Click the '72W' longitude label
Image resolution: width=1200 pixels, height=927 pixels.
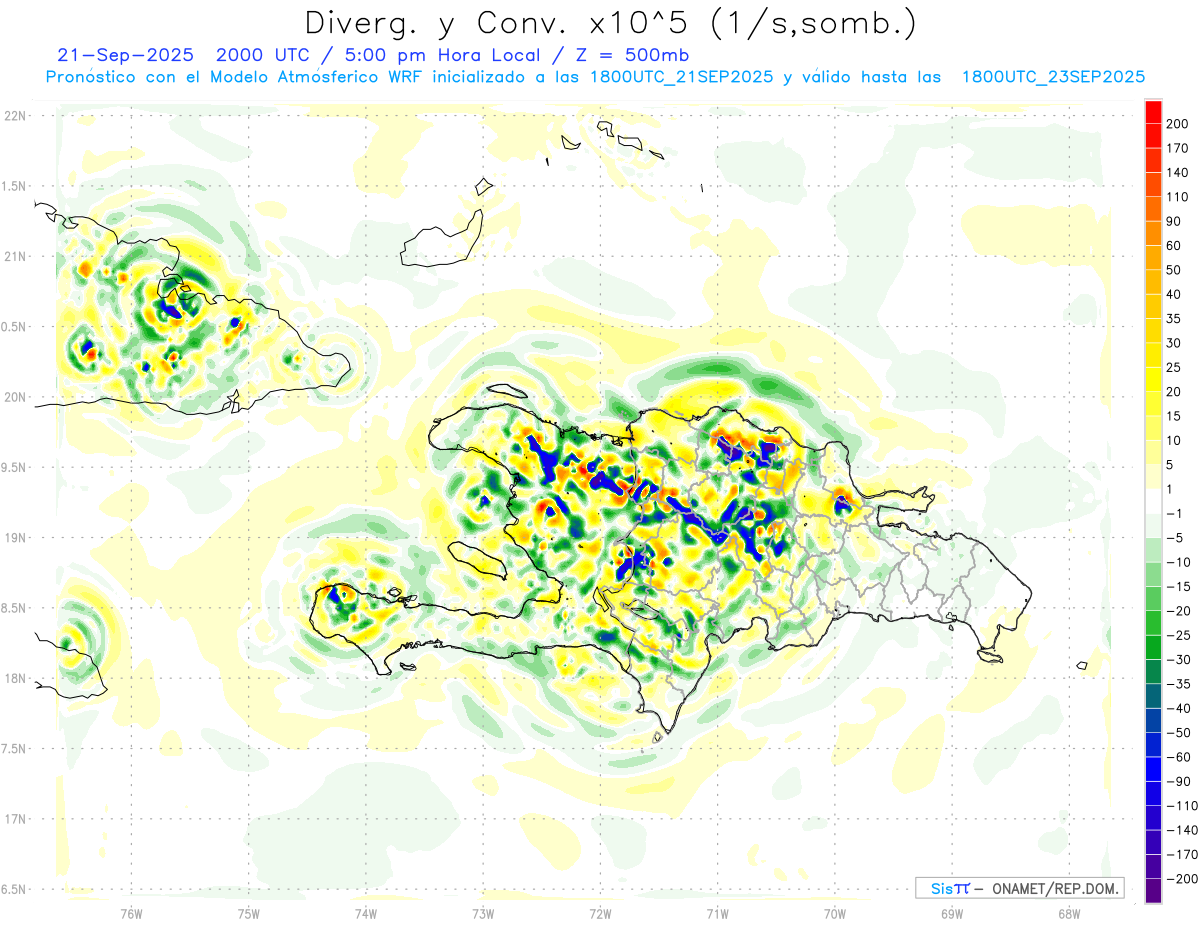click(x=600, y=913)
